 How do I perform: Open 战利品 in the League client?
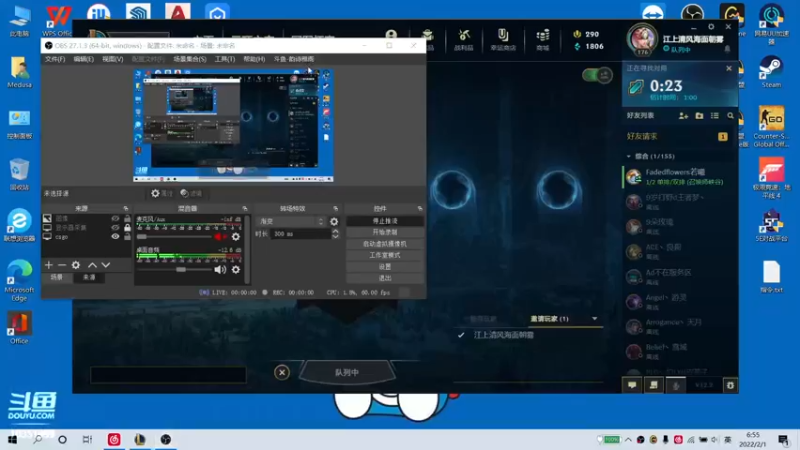click(x=464, y=40)
